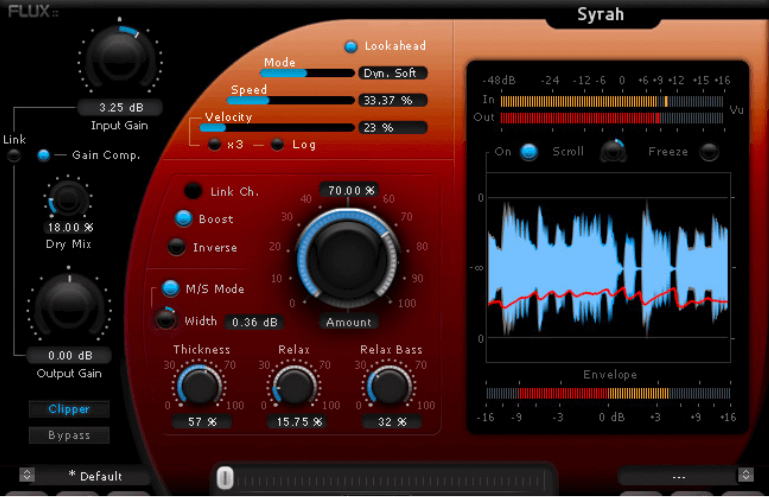Click the Velocity slider bar
The height and width of the screenshot is (497, 769).
[x=277, y=128]
